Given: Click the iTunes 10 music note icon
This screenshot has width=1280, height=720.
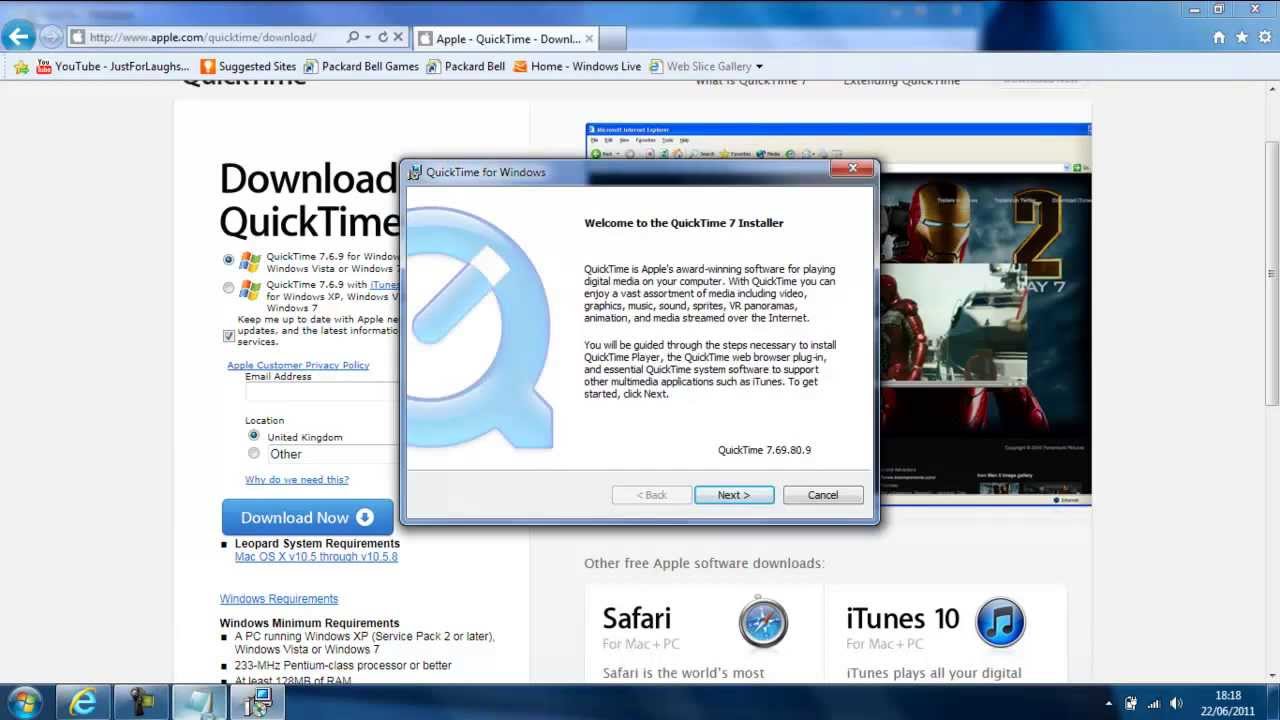Looking at the screenshot, I should [x=1000, y=621].
